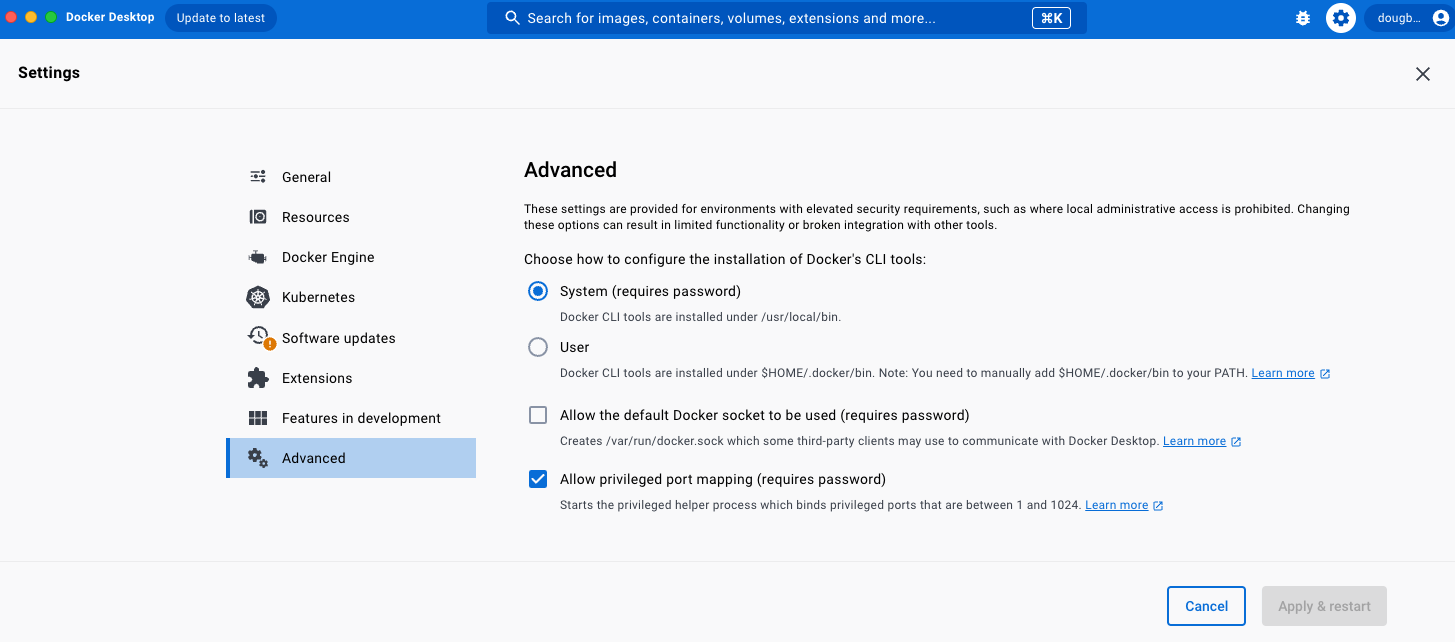1455x642 pixels.
Task: Click text "Docker CLI tools are installed under /usr/local/bin."
Action: point(700,317)
